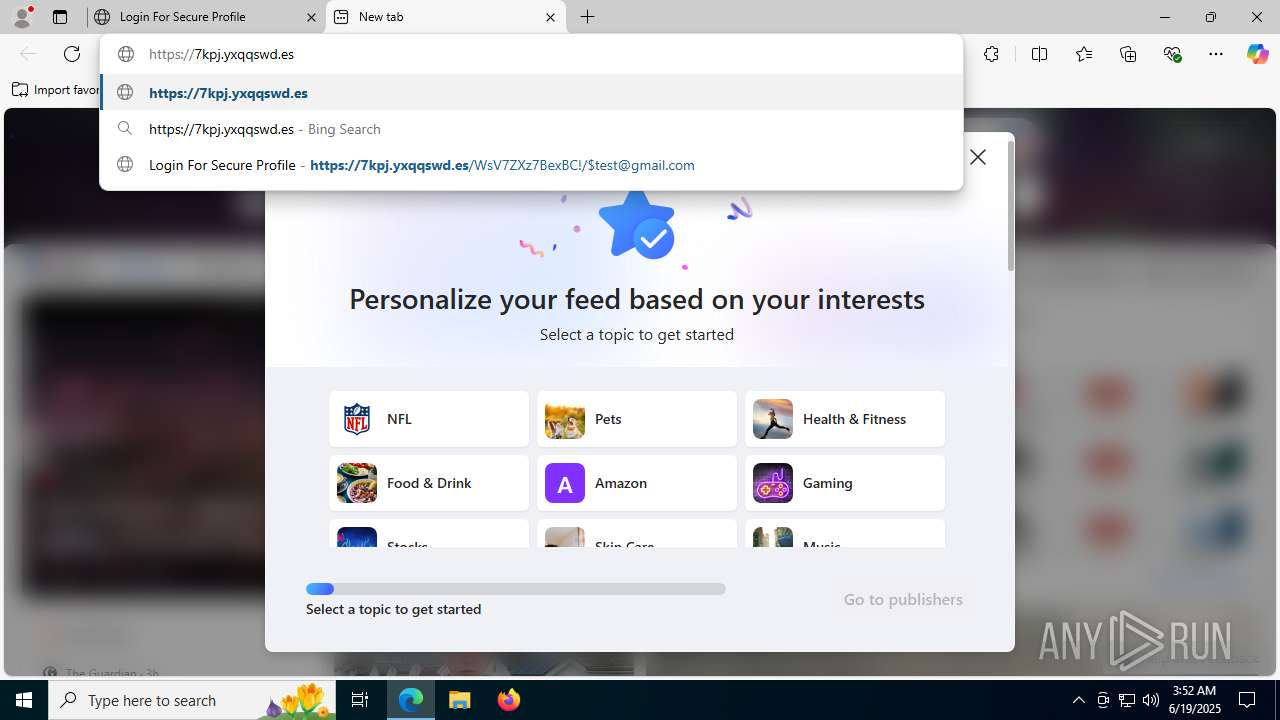This screenshot has width=1280, height=720.
Task: Open the Collections icon
Action: (x=1128, y=54)
